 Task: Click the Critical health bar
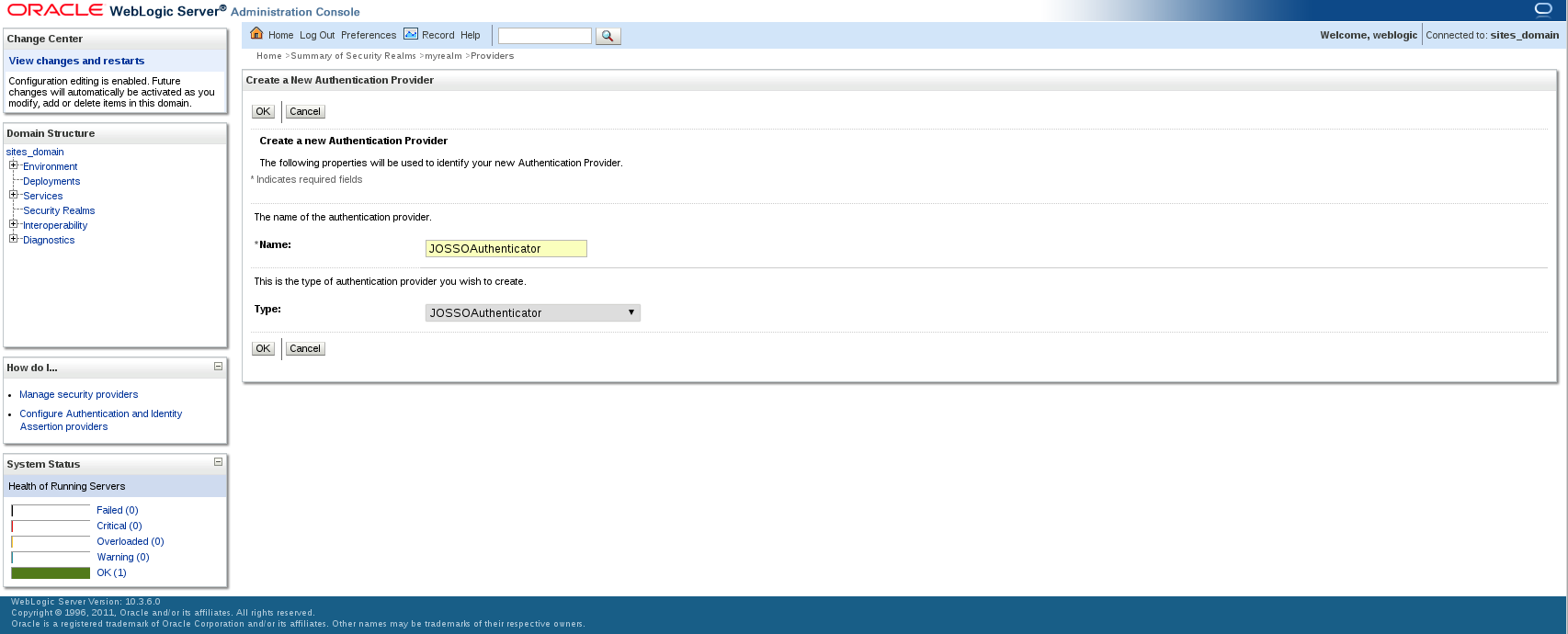pos(51,526)
